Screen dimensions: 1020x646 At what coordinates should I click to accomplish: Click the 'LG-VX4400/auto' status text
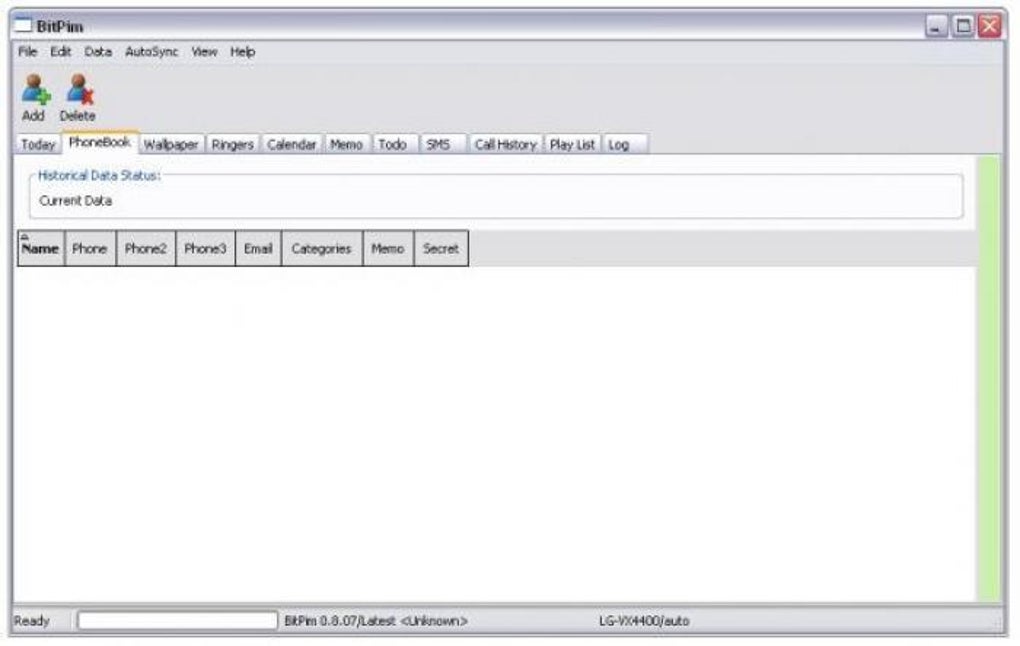point(644,621)
